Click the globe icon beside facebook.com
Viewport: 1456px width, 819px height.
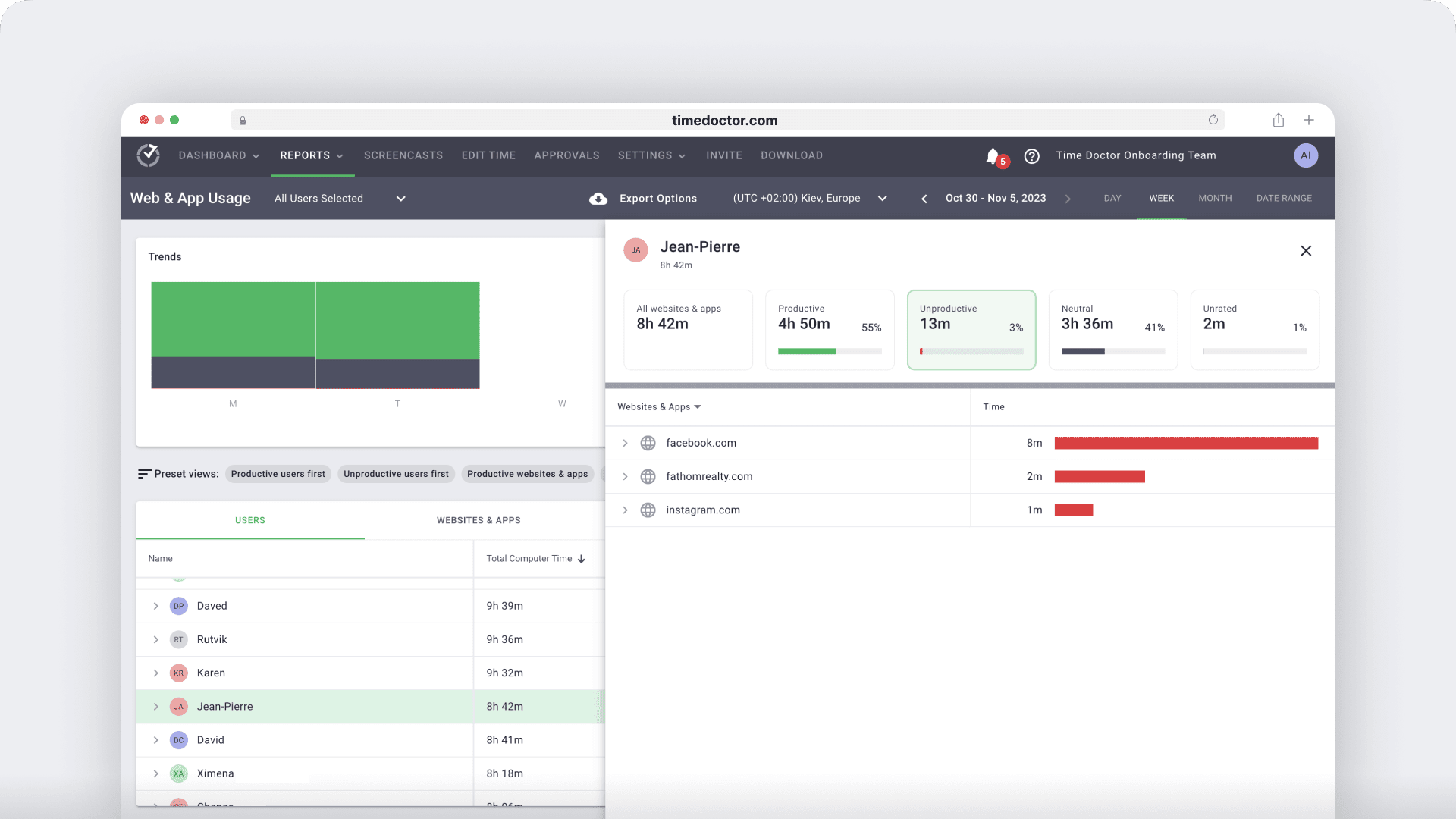tap(648, 443)
